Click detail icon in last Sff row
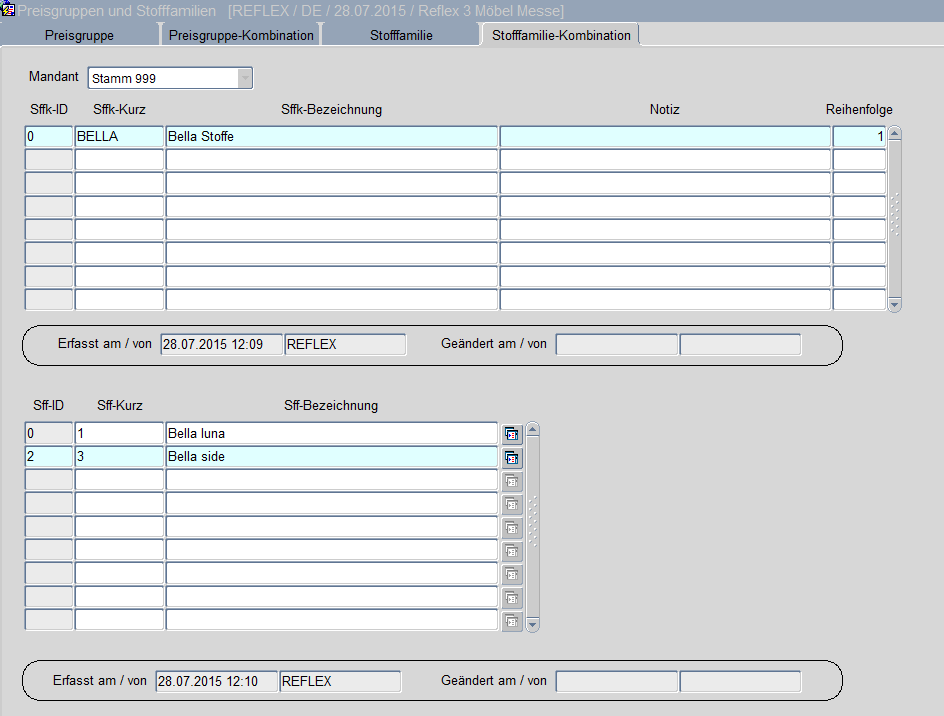The width and height of the screenshot is (944, 716). pyautogui.click(x=512, y=621)
